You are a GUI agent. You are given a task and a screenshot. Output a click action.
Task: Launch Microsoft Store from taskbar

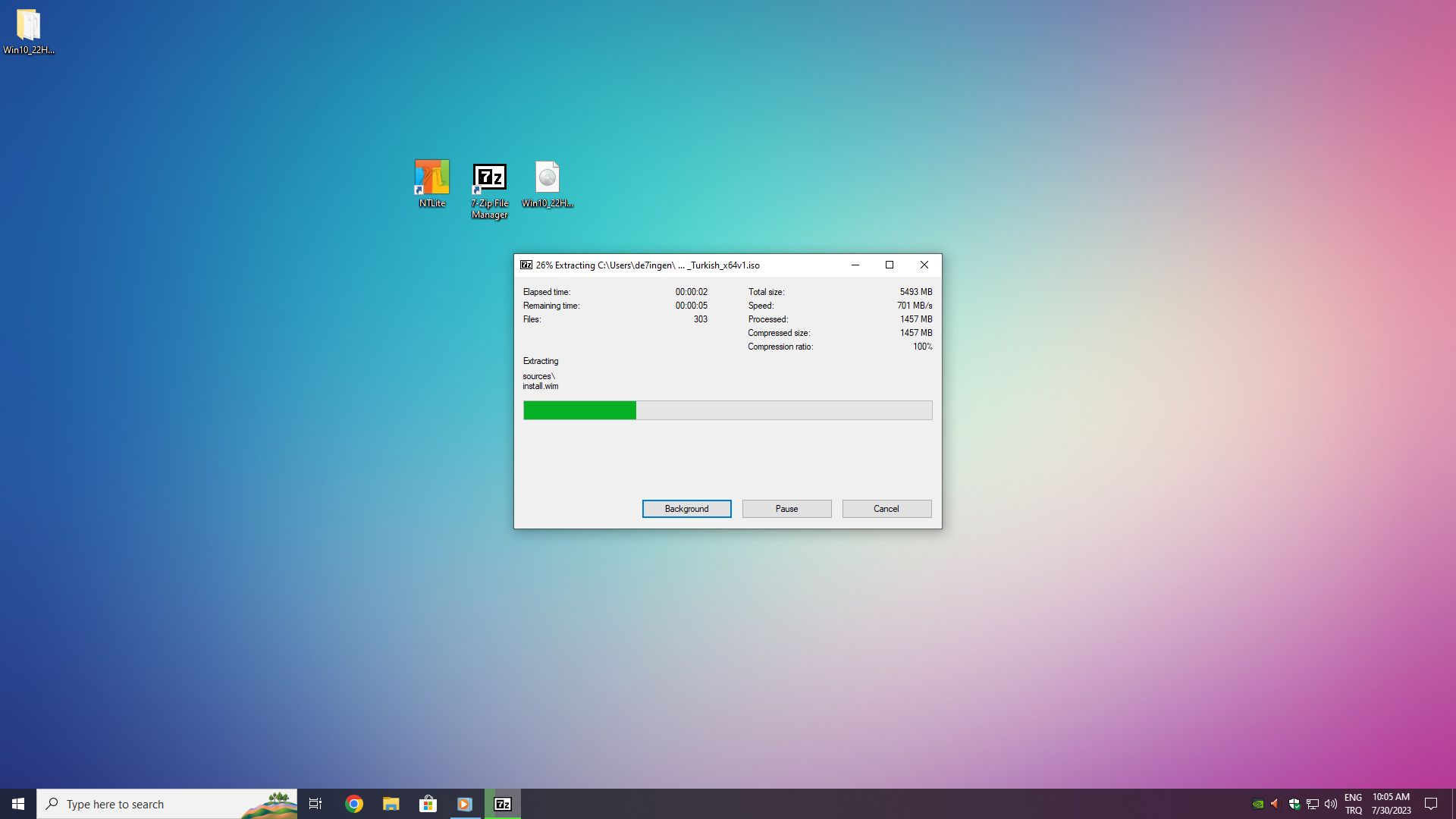(428, 804)
